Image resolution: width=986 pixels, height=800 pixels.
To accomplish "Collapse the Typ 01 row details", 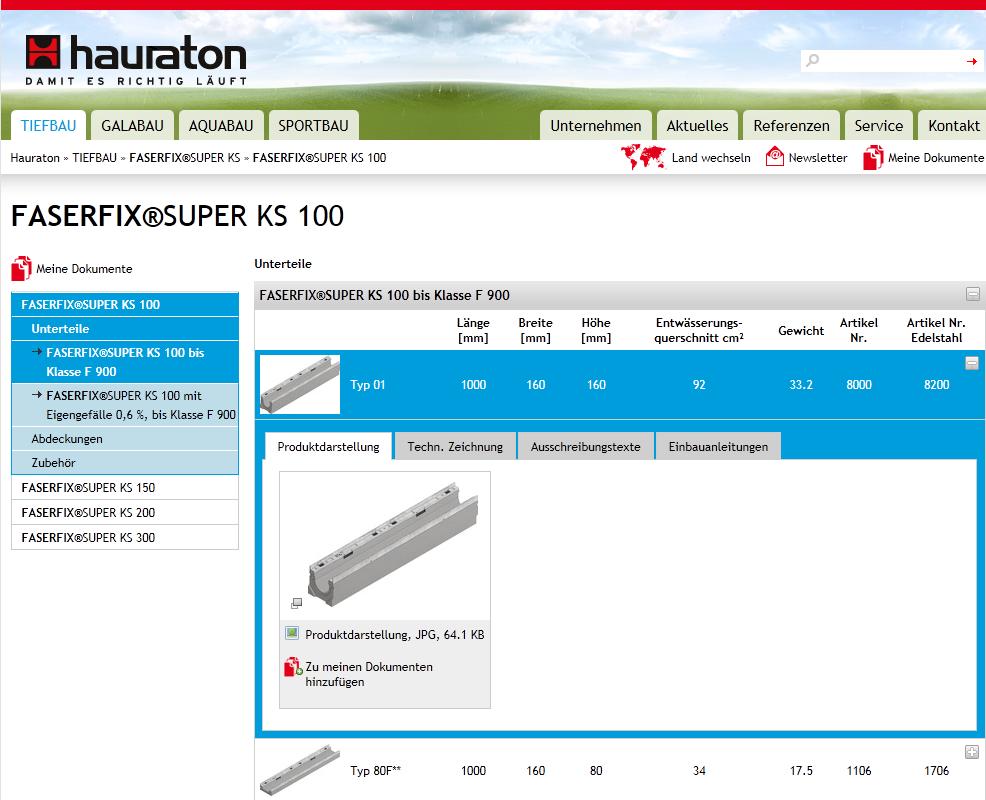I will pos(972,363).
